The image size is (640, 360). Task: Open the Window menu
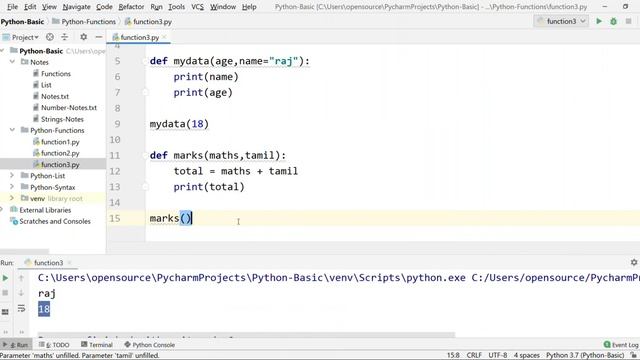pyautogui.click(x=223, y=7)
